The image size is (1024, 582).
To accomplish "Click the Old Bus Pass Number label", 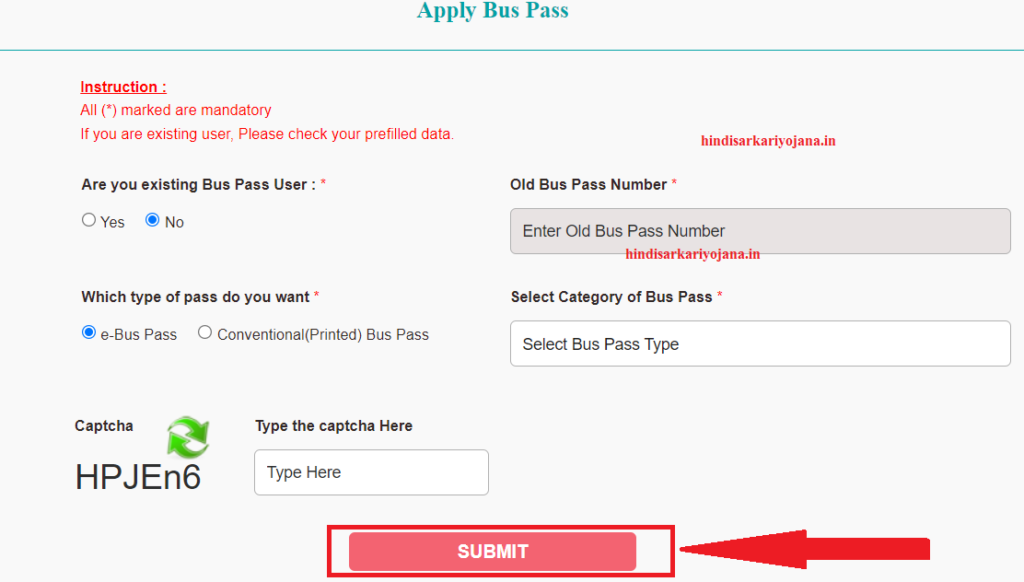I will (x=588, y=185).
